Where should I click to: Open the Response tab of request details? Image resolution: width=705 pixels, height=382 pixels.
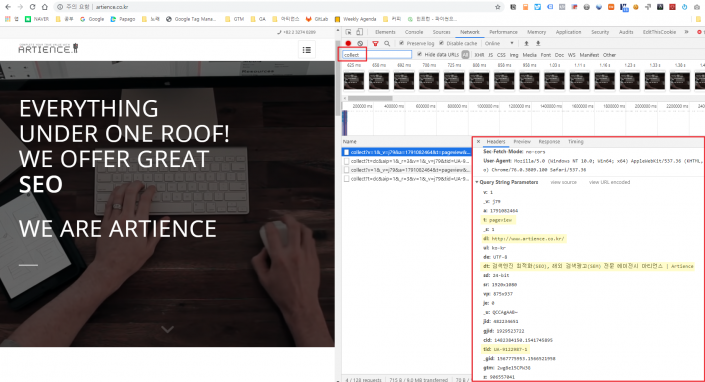tap(549, 142)
